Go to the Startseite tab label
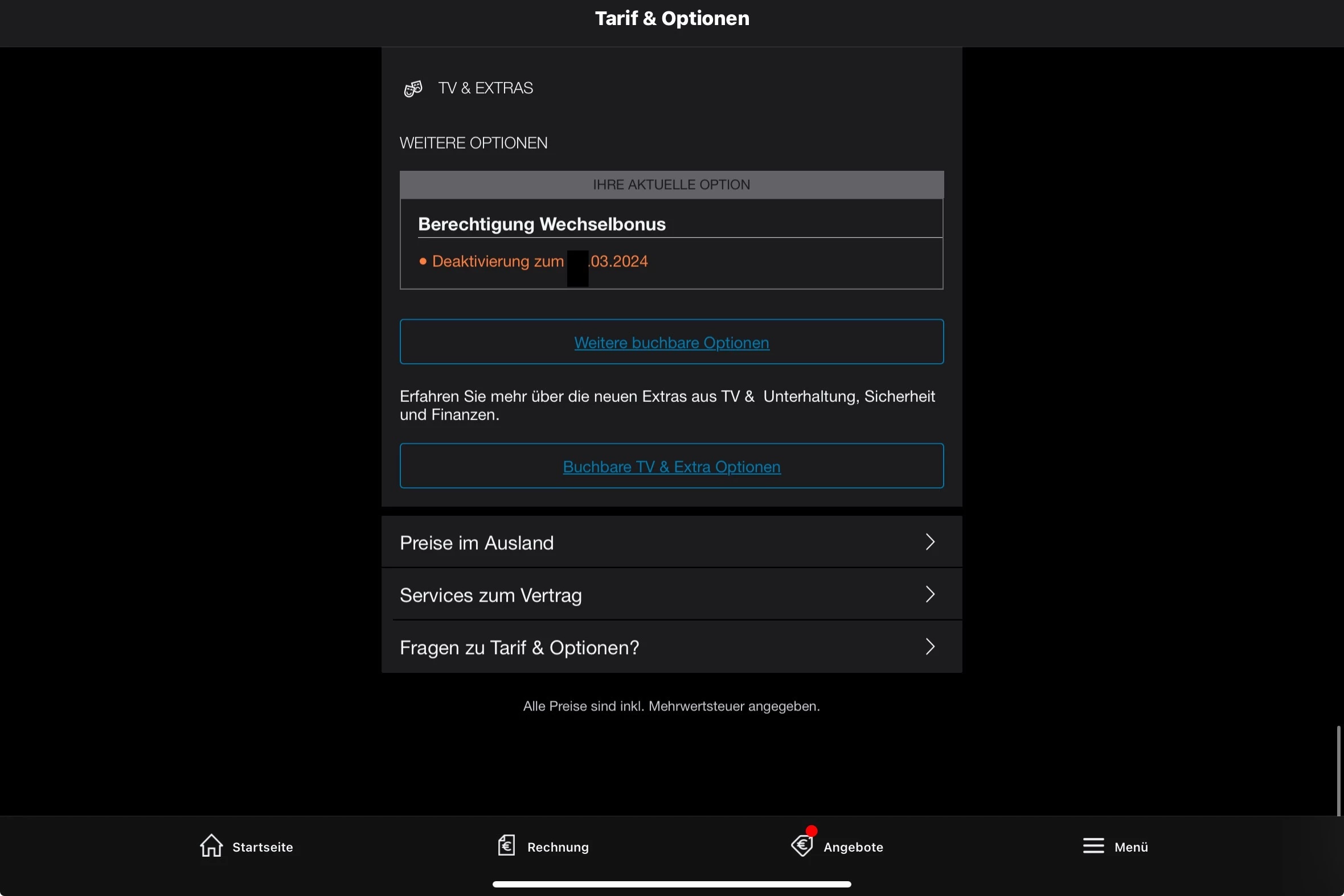Screen dimensions: 1344x896 point(263,847)
